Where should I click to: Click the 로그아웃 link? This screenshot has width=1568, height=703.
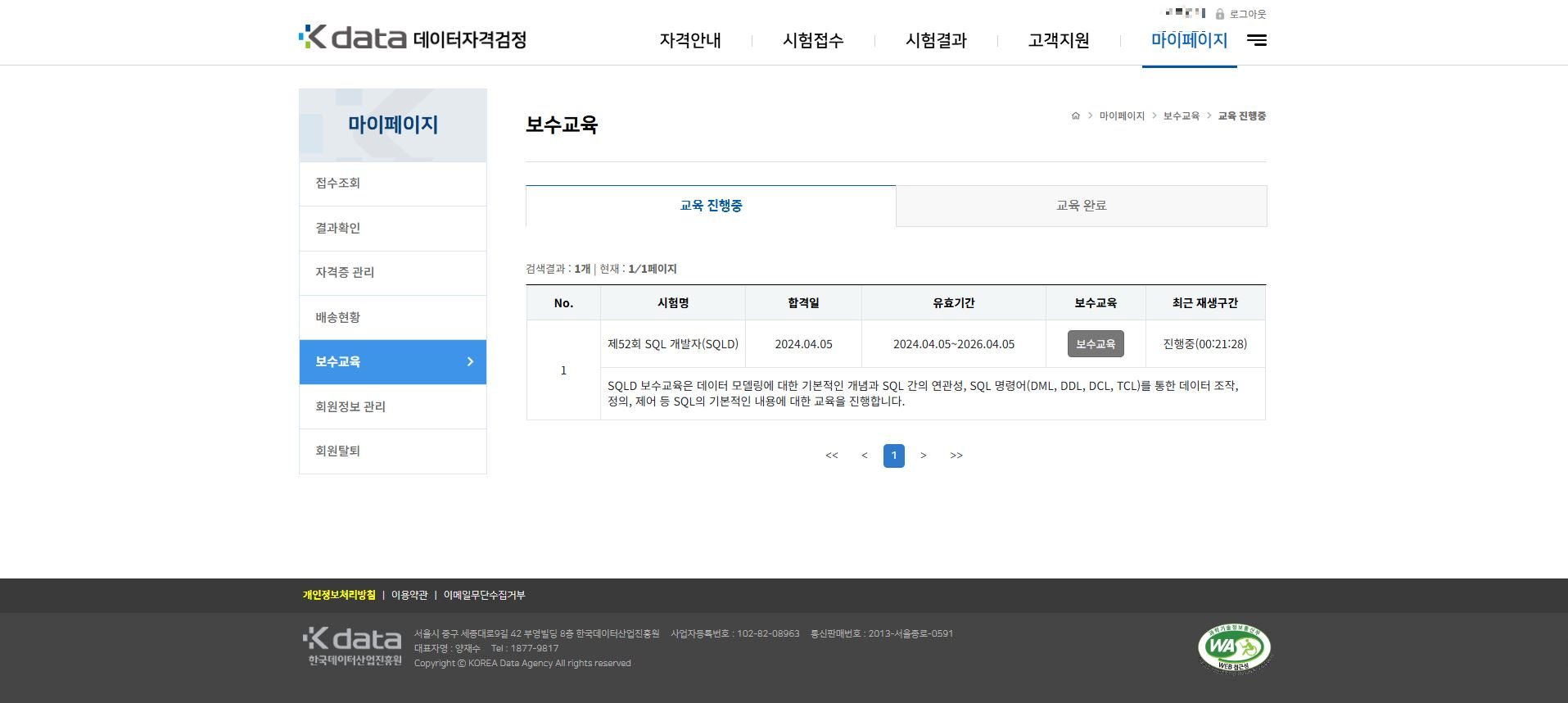(x=1247, y=14)
